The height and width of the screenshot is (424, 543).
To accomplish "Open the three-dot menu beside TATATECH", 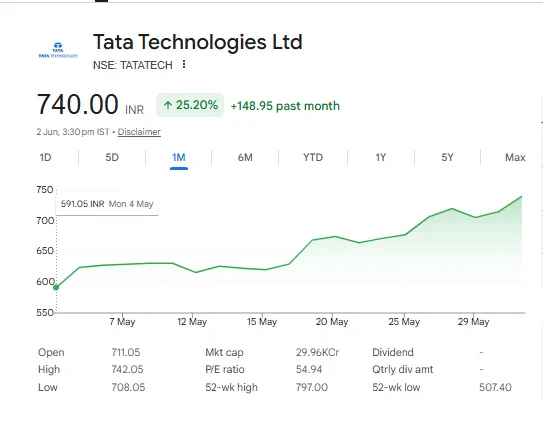I will [184, 64].
